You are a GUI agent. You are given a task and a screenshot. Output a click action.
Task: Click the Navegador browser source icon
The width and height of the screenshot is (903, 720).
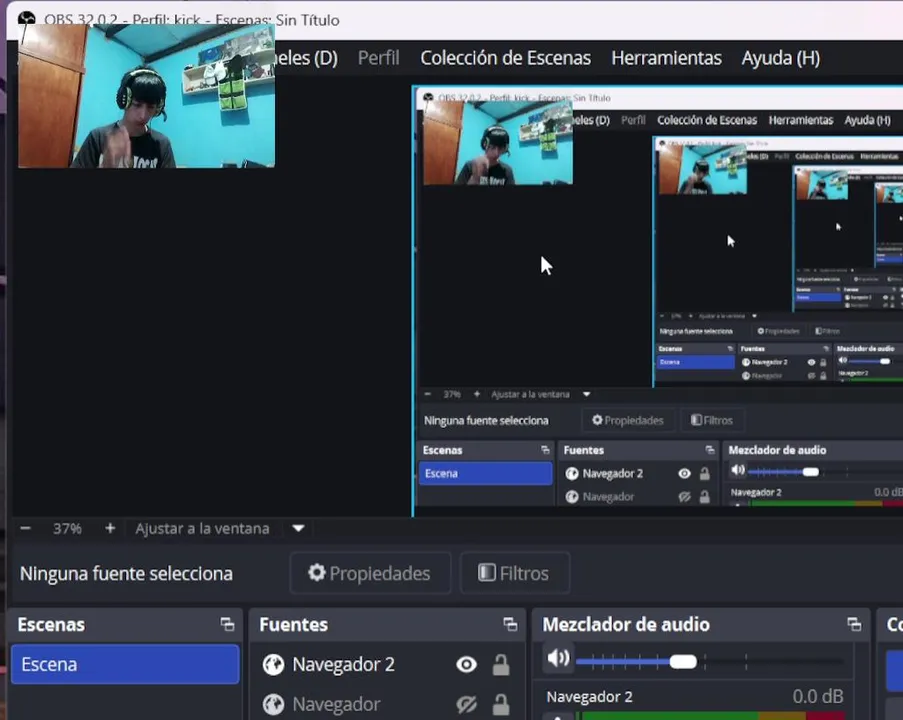[273, 704]
